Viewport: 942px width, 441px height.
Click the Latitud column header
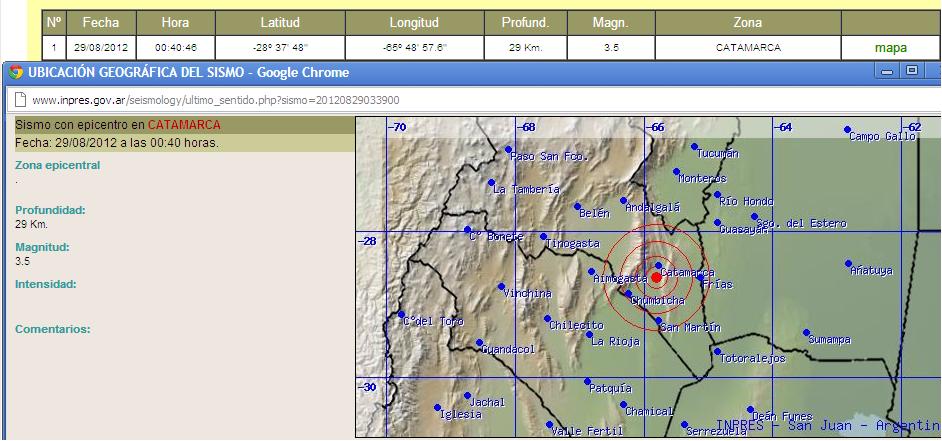(280, 22)
